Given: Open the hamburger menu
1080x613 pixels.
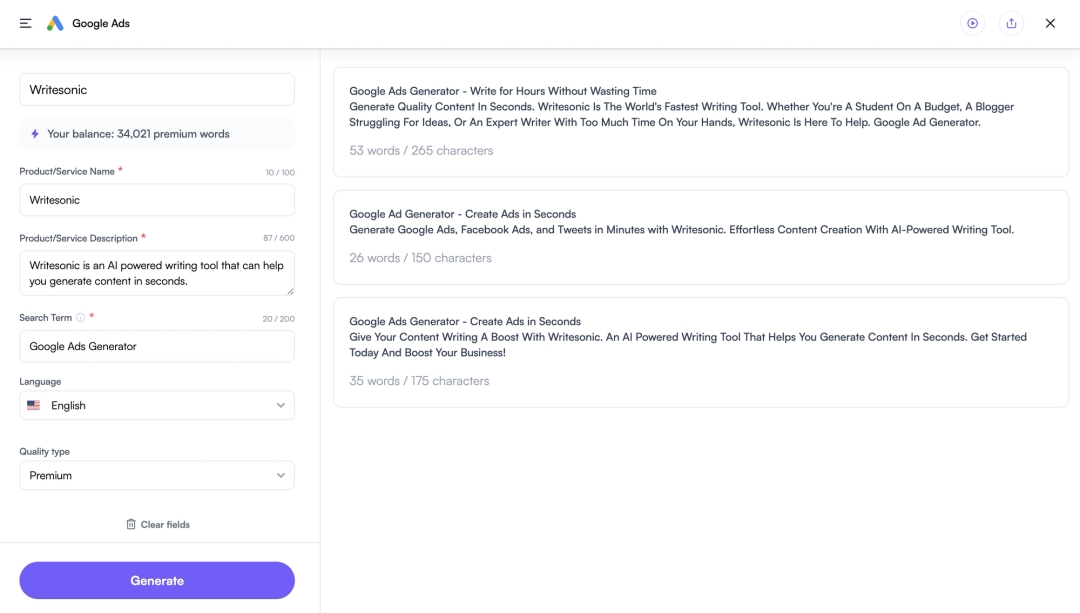Looking at the screenshot, I should 25,23.
